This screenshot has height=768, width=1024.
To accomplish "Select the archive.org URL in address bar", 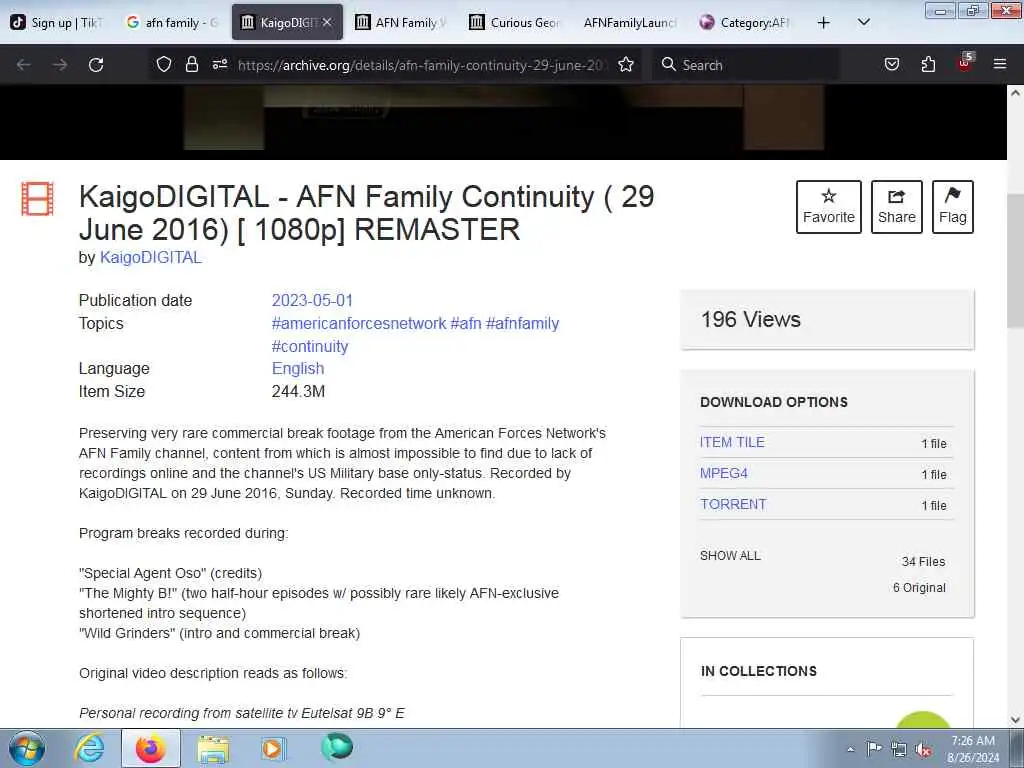I will pos(421,65).
